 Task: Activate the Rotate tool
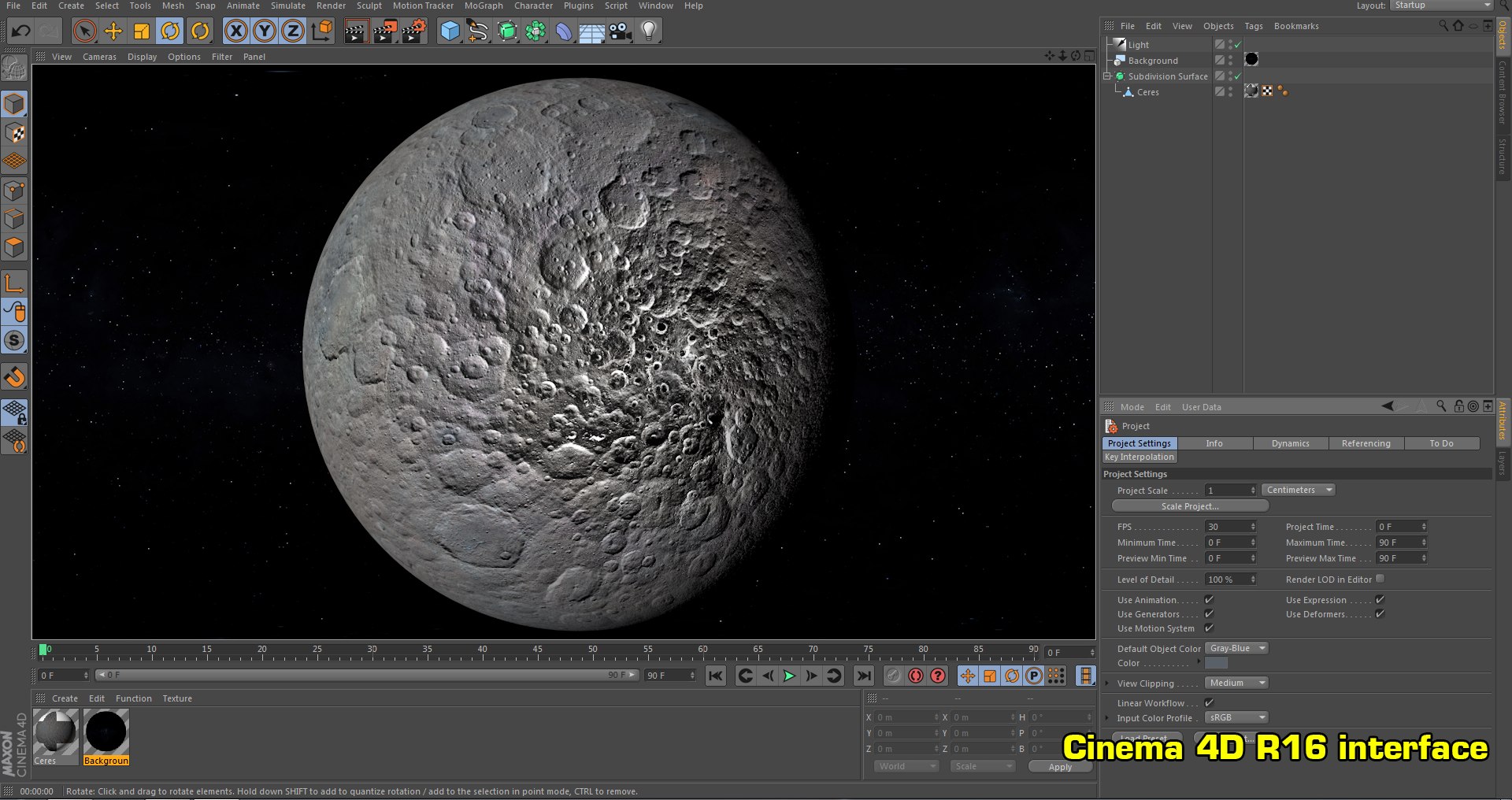point(170,31)
